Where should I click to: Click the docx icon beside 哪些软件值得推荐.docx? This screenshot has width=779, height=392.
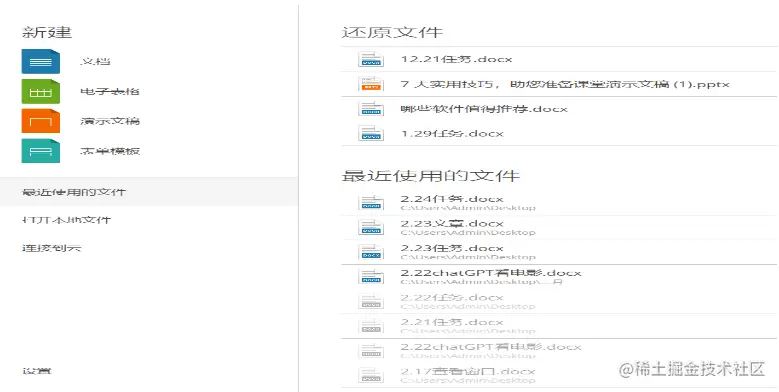371,109
